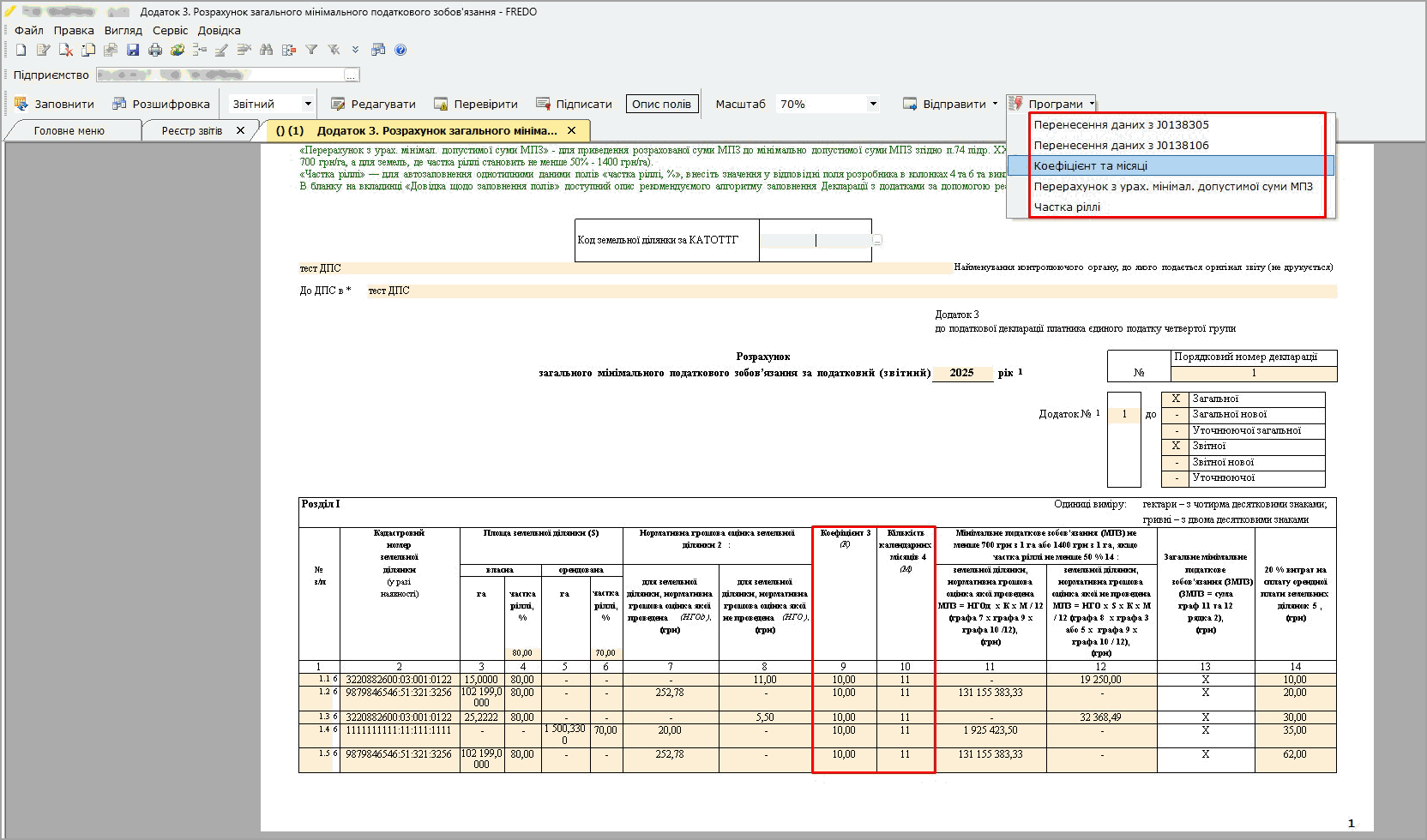Viewport: 1427px width, 840px height.
Task: Open help with blue question mark icon
Action: point(400,50)
